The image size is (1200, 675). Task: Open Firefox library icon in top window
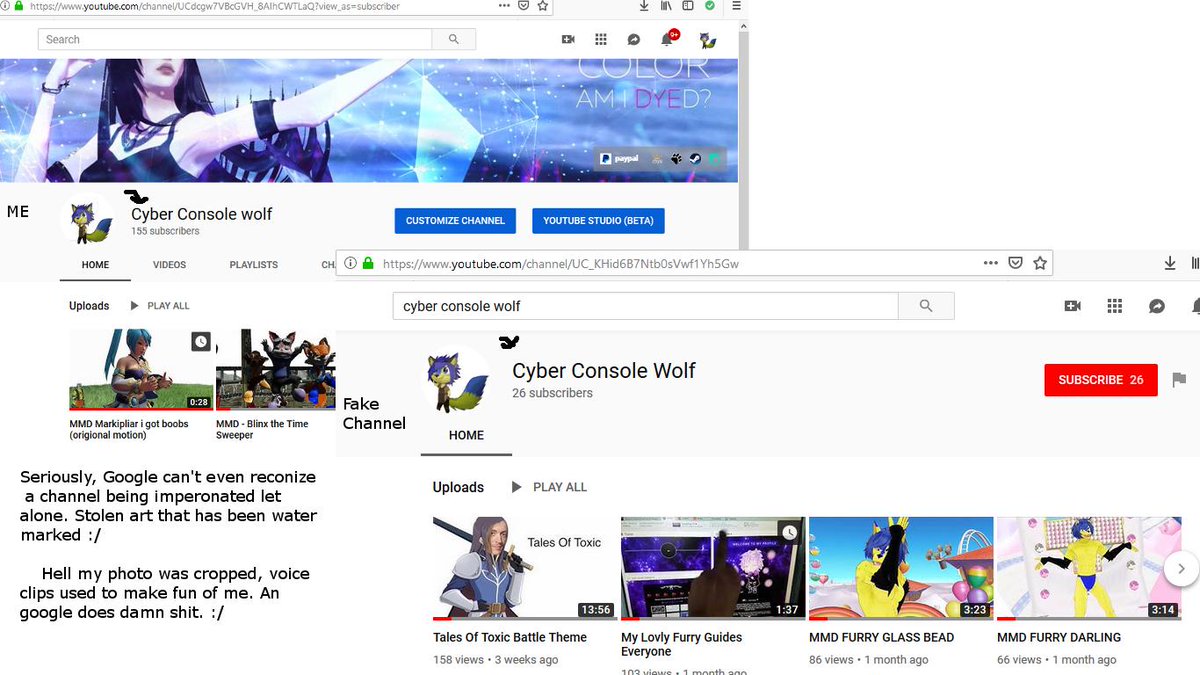coord(665,5)
